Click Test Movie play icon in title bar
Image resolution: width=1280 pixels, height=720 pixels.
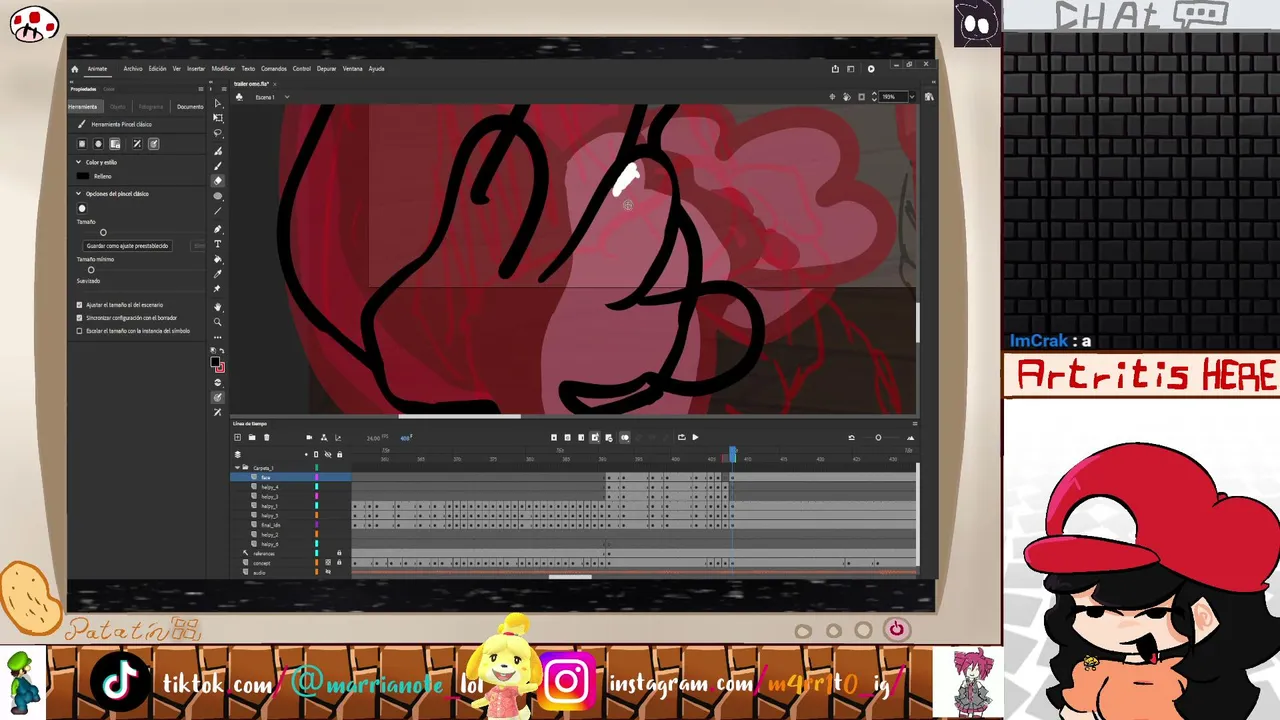(871, 69)
